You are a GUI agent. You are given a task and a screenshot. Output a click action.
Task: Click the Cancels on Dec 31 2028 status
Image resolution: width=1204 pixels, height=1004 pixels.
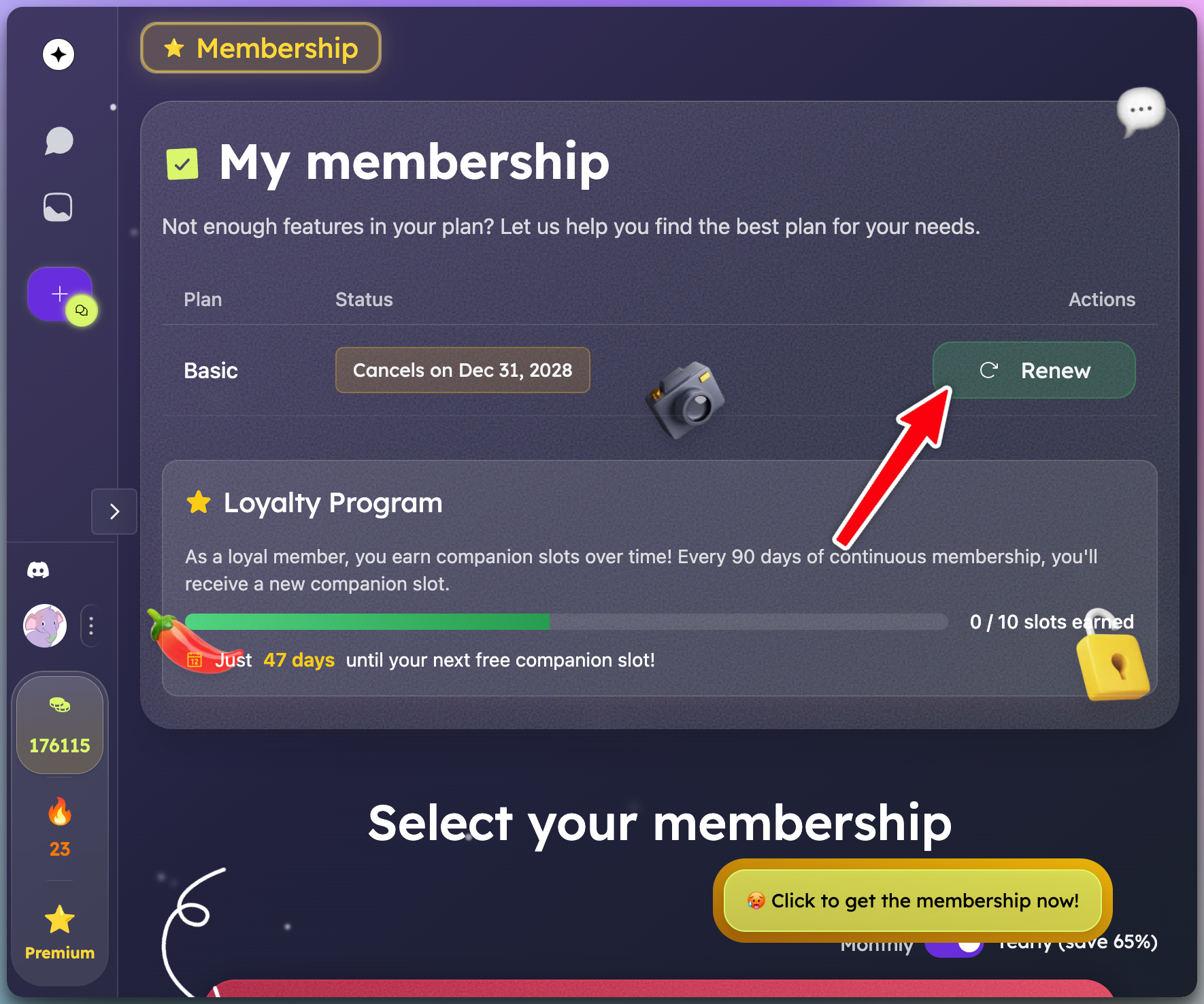coord(463,370)
